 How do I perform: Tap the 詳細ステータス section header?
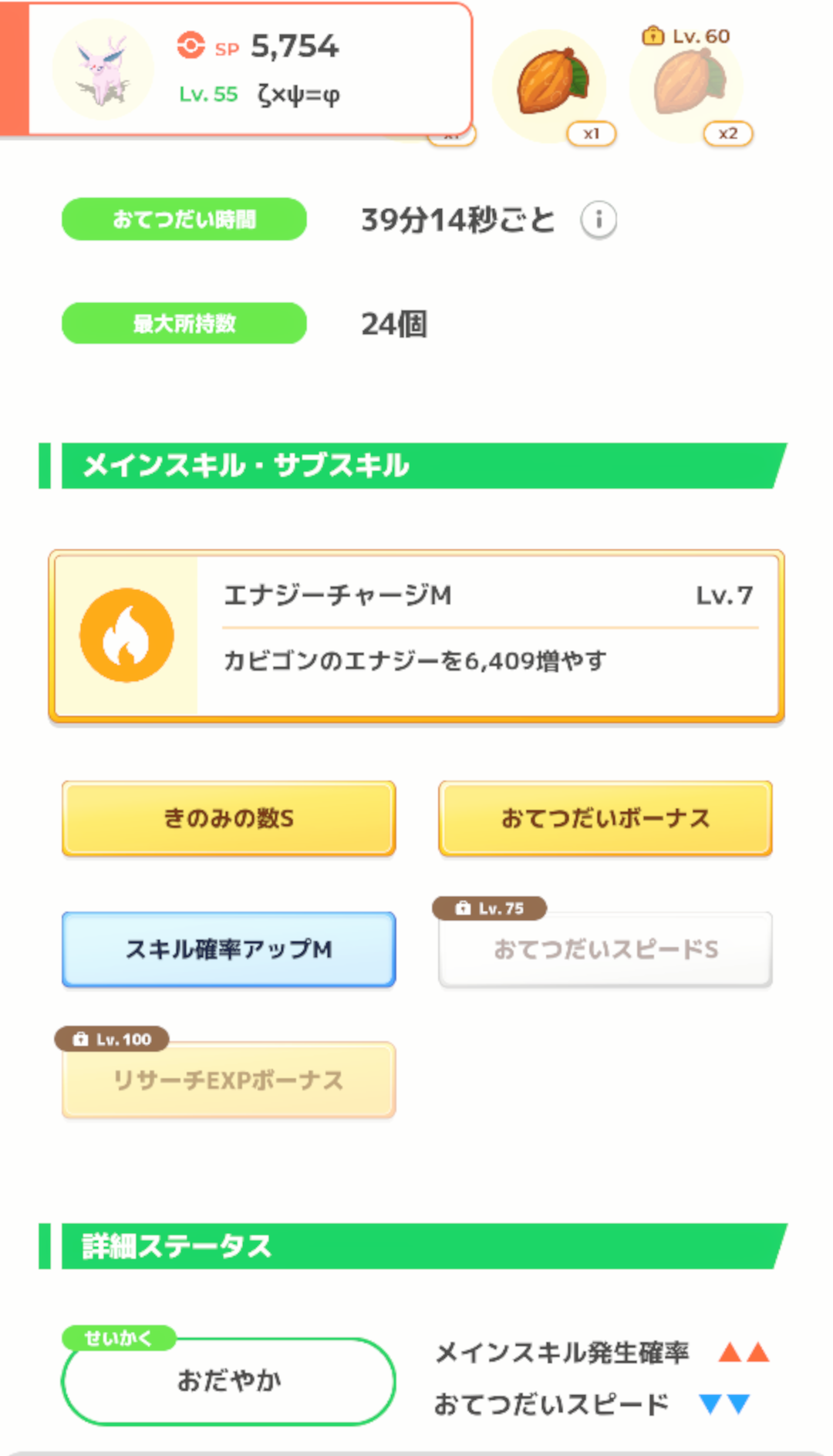pyautogui.click(x=416, y=1246)
